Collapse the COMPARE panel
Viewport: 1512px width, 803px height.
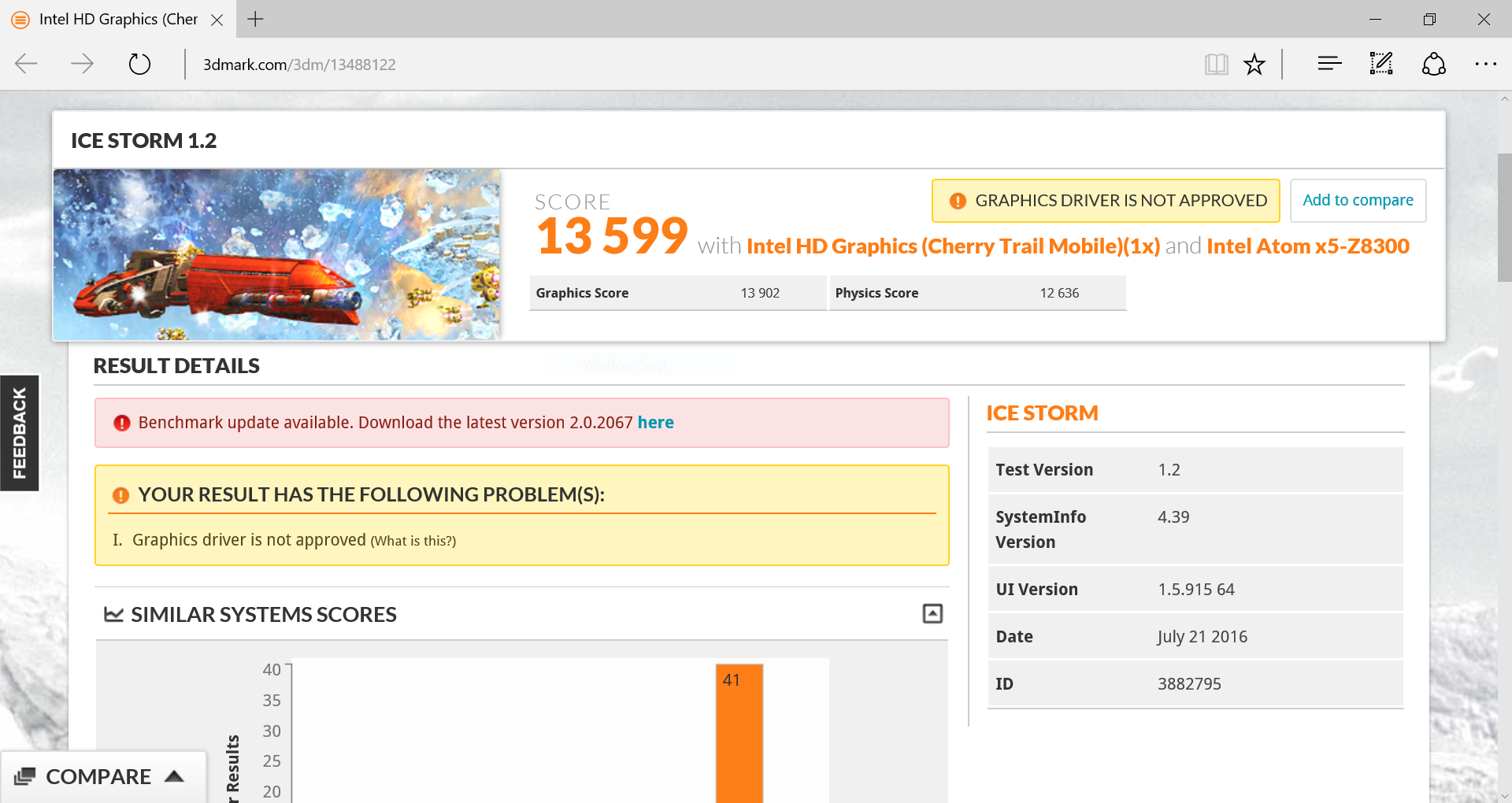point(173,776)
